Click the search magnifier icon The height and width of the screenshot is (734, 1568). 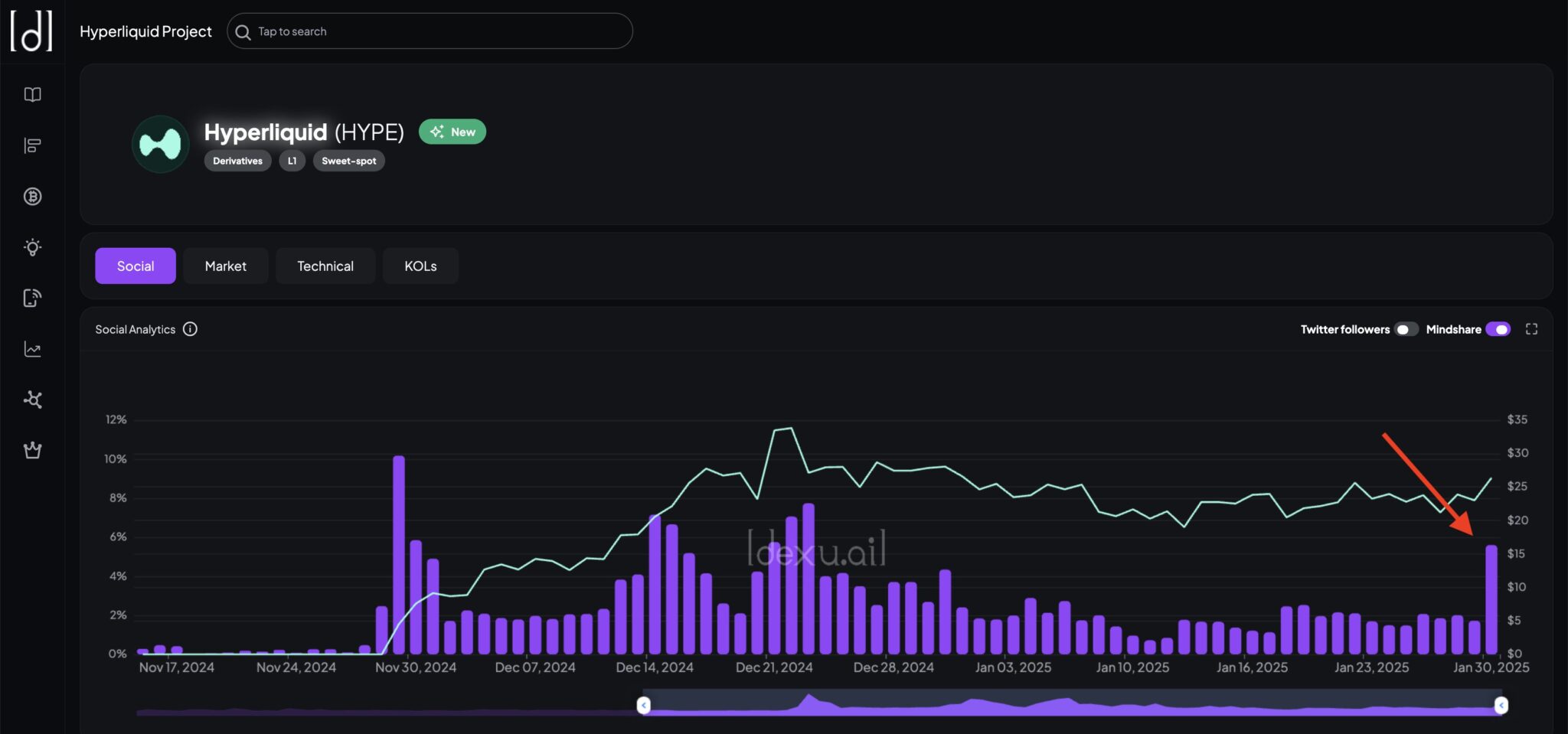243,32
